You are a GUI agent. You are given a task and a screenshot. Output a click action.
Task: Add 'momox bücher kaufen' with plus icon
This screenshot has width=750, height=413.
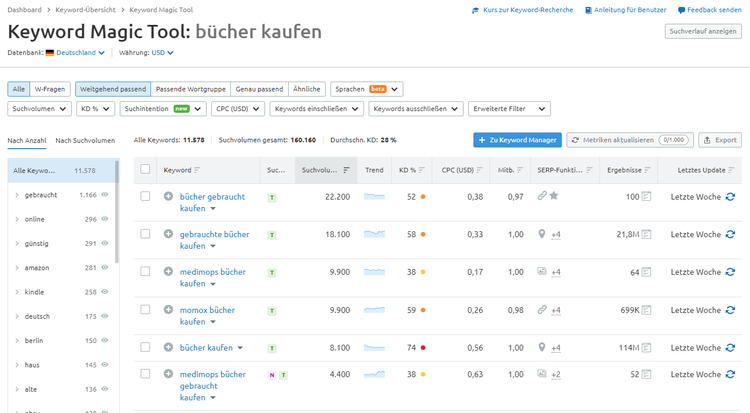[x=168, y=310]
